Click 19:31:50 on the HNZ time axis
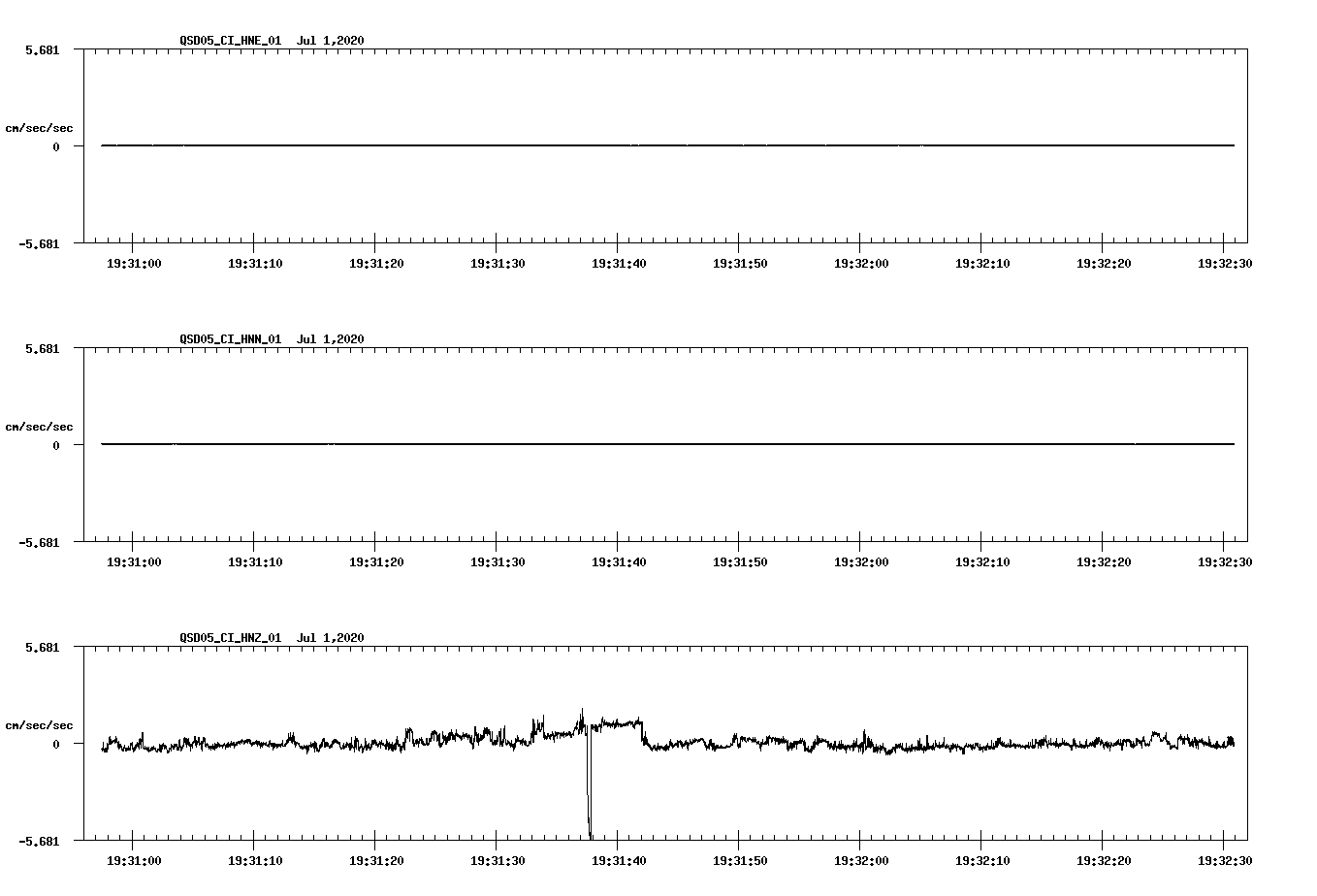The image size is (1317, 896). click(740, 860)
